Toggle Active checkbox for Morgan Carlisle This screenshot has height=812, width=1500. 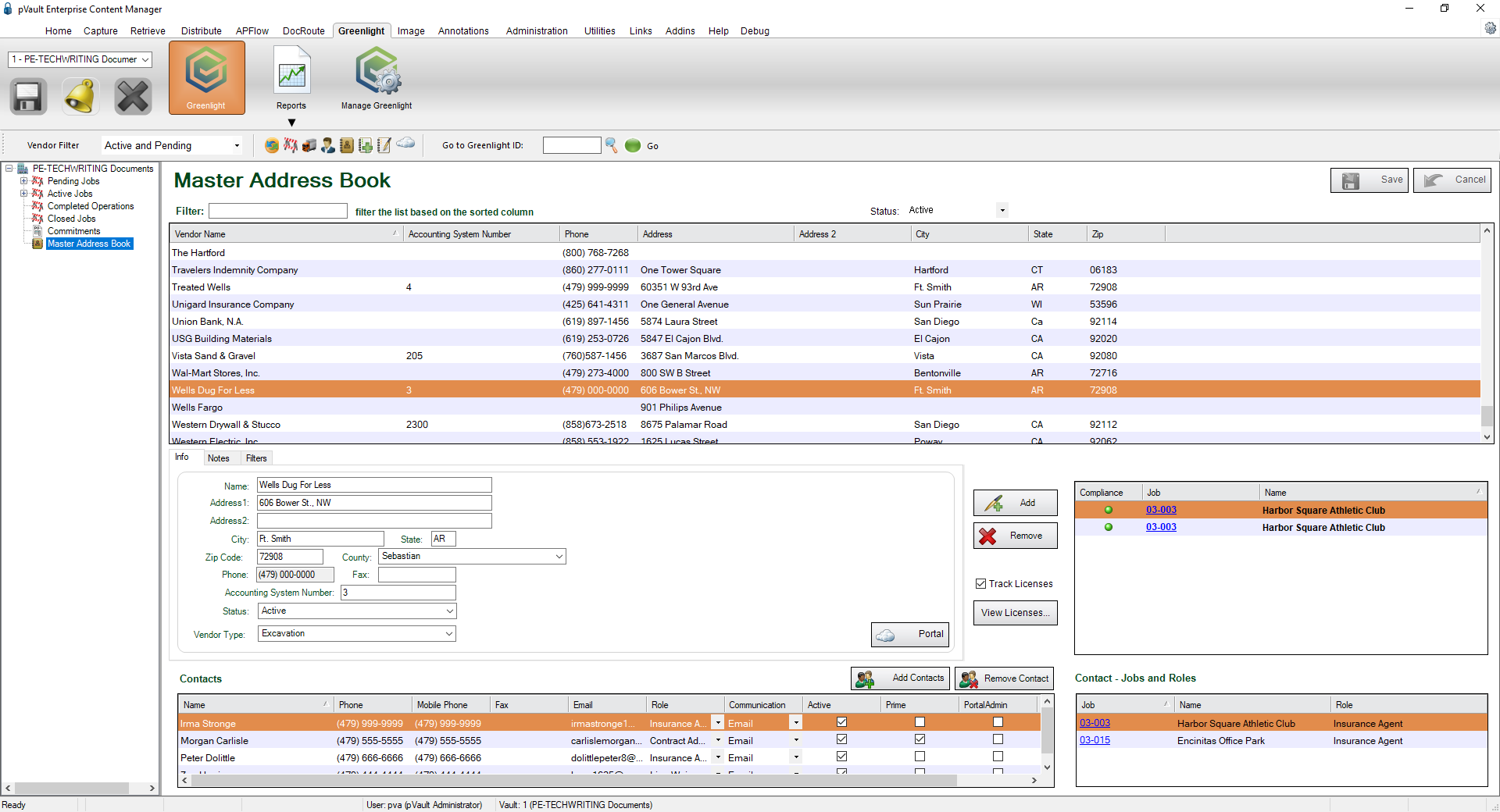(x=841, y=739)
